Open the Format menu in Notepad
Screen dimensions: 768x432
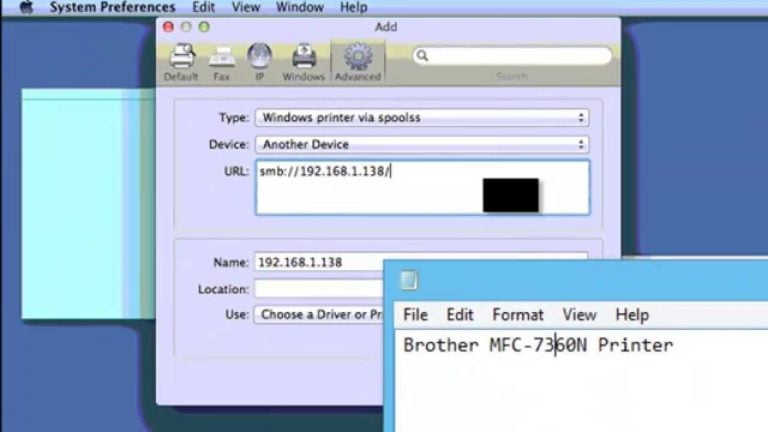518,315
